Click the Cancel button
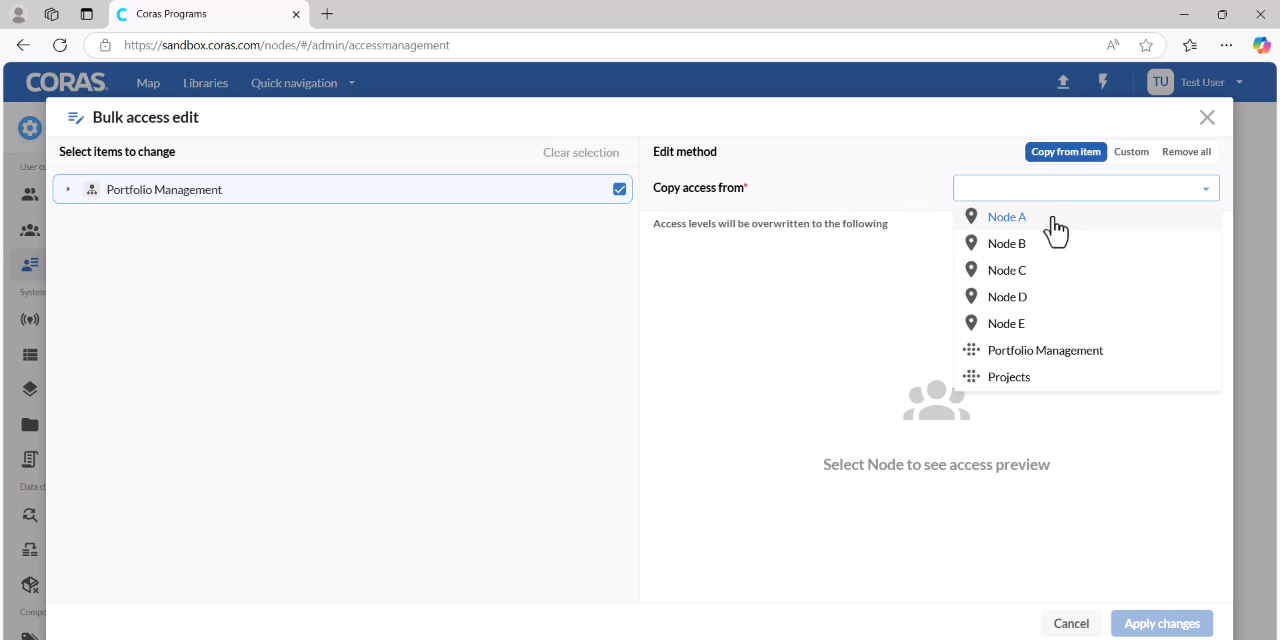This screenshot has width=1280, height=640. (x=1071, y=623)
